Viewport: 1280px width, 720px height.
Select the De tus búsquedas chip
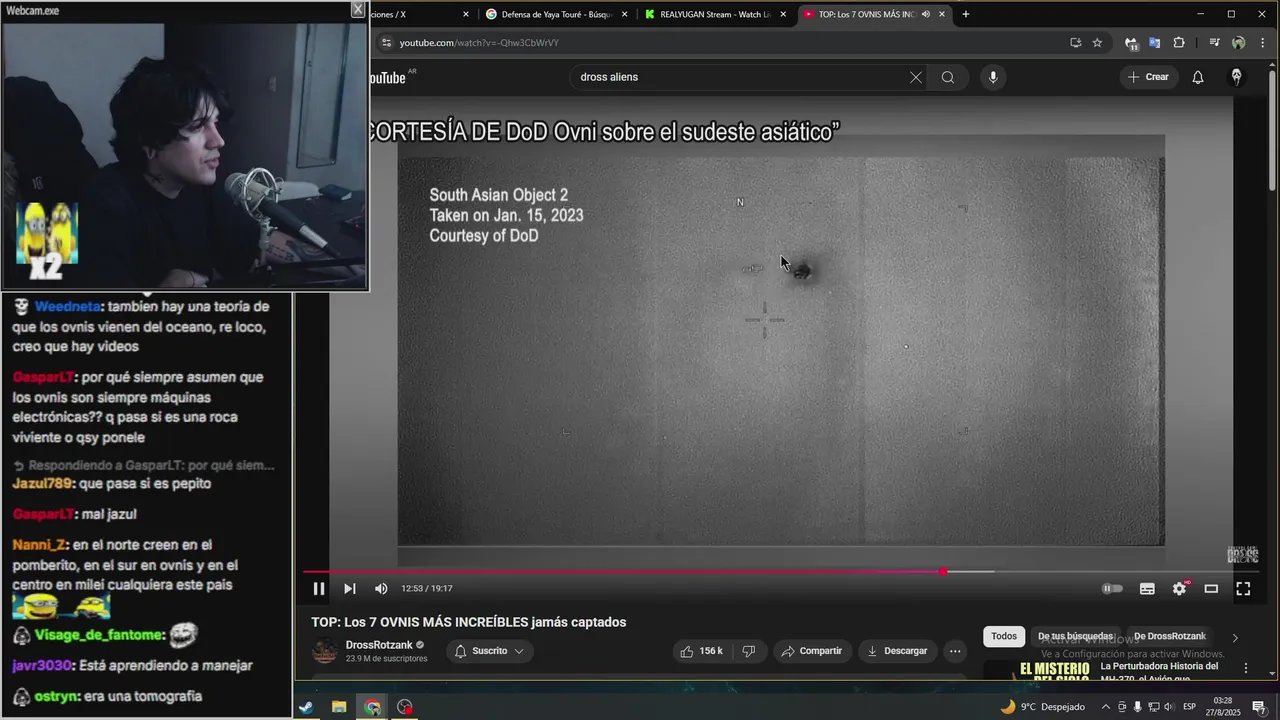tap(1075, 636)
